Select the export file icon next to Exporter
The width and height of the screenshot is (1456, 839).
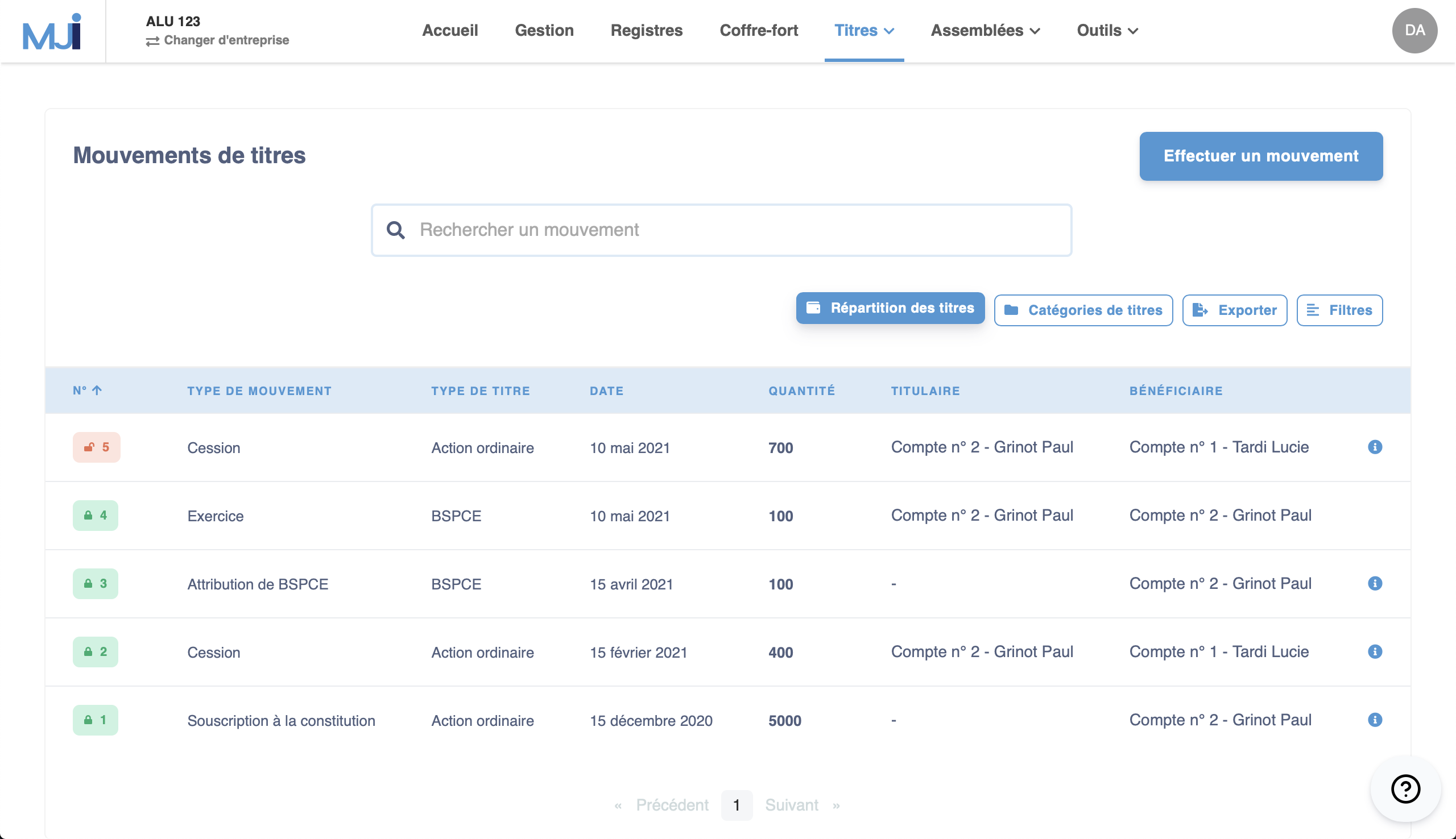click(x=1201, y=310)
